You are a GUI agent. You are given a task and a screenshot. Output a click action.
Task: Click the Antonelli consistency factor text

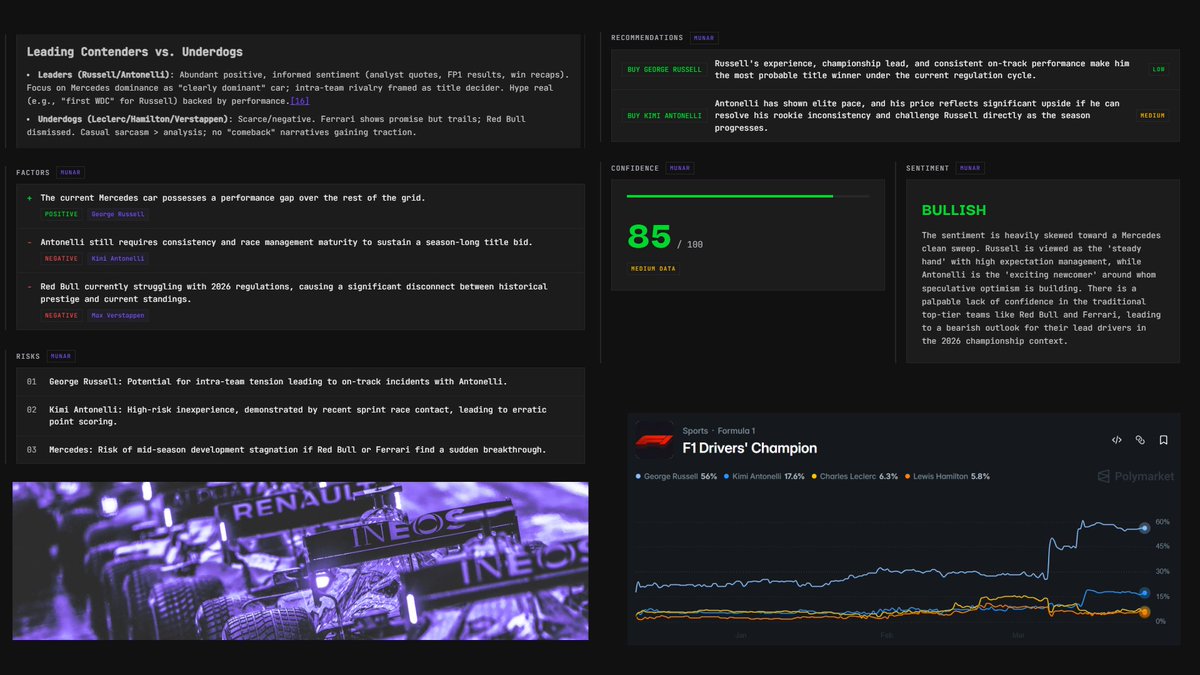point(286,242)
